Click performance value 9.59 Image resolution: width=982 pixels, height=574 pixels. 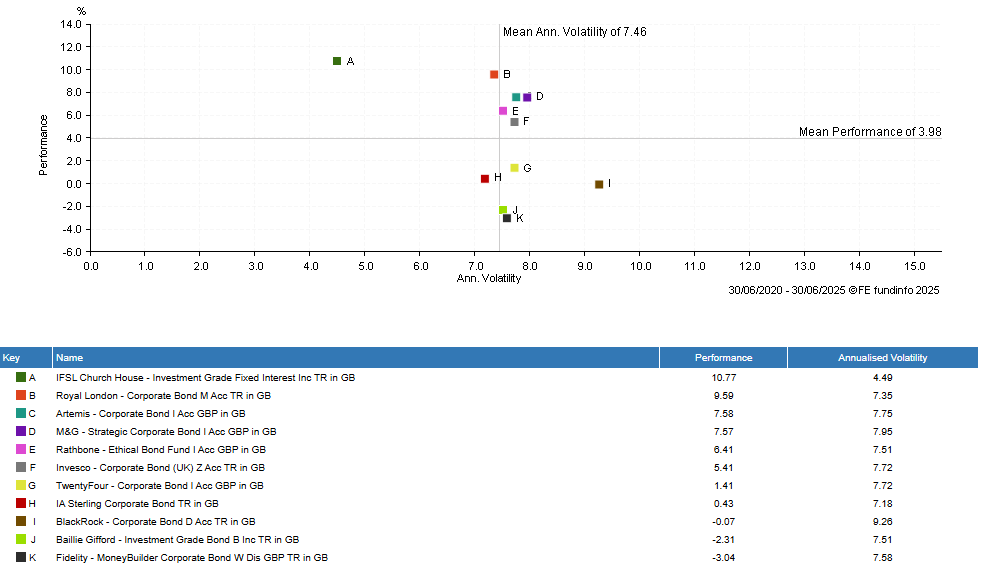[723, 396]
